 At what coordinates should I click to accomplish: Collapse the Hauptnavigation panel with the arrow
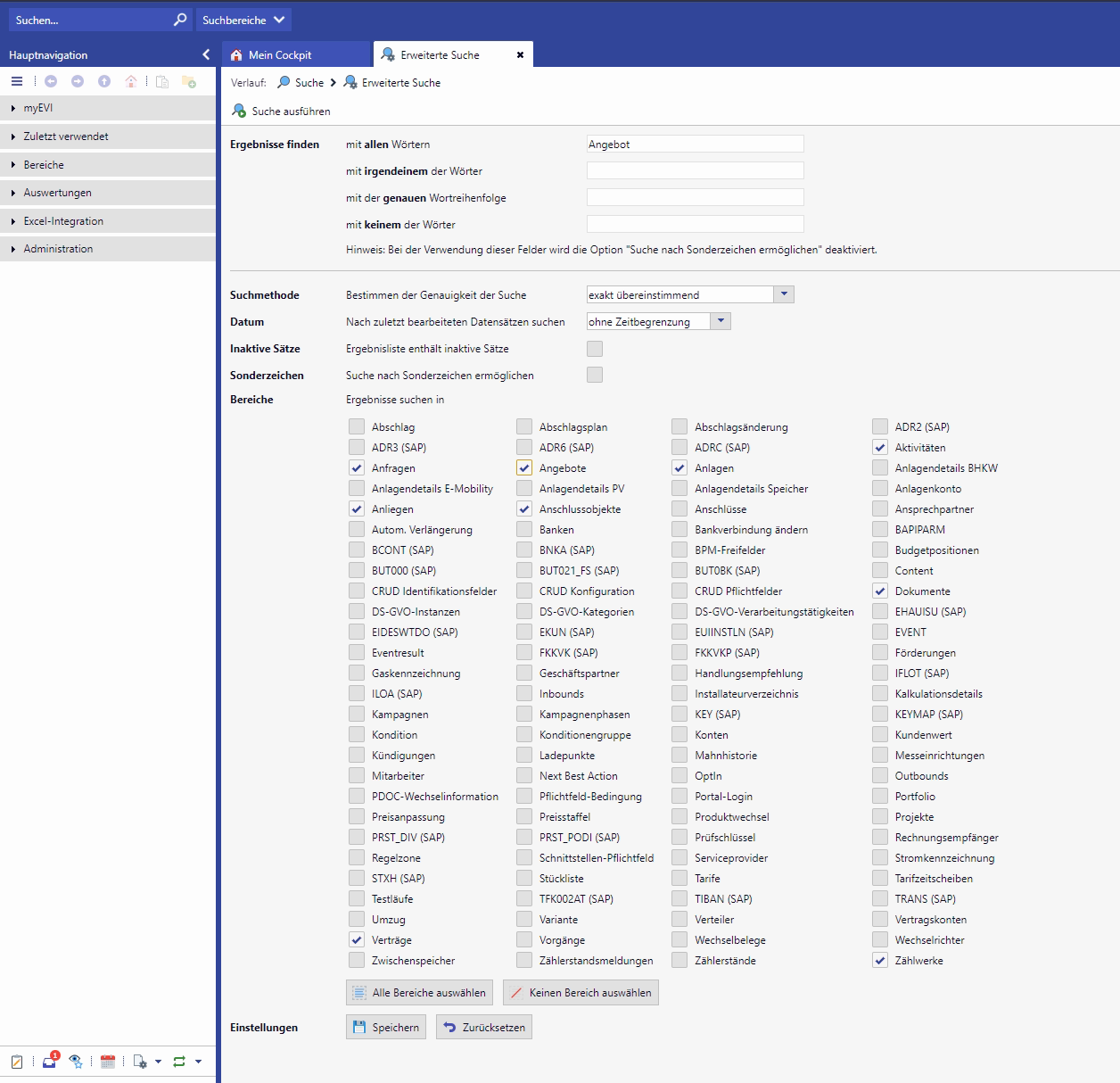206,54
